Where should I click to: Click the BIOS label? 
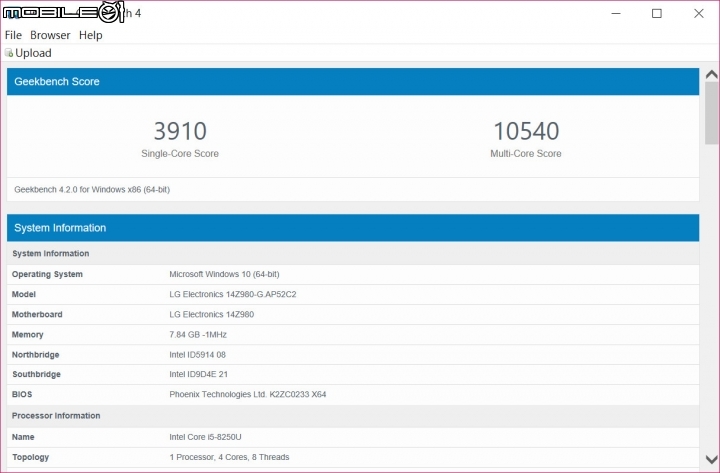[x=22, y=394]
